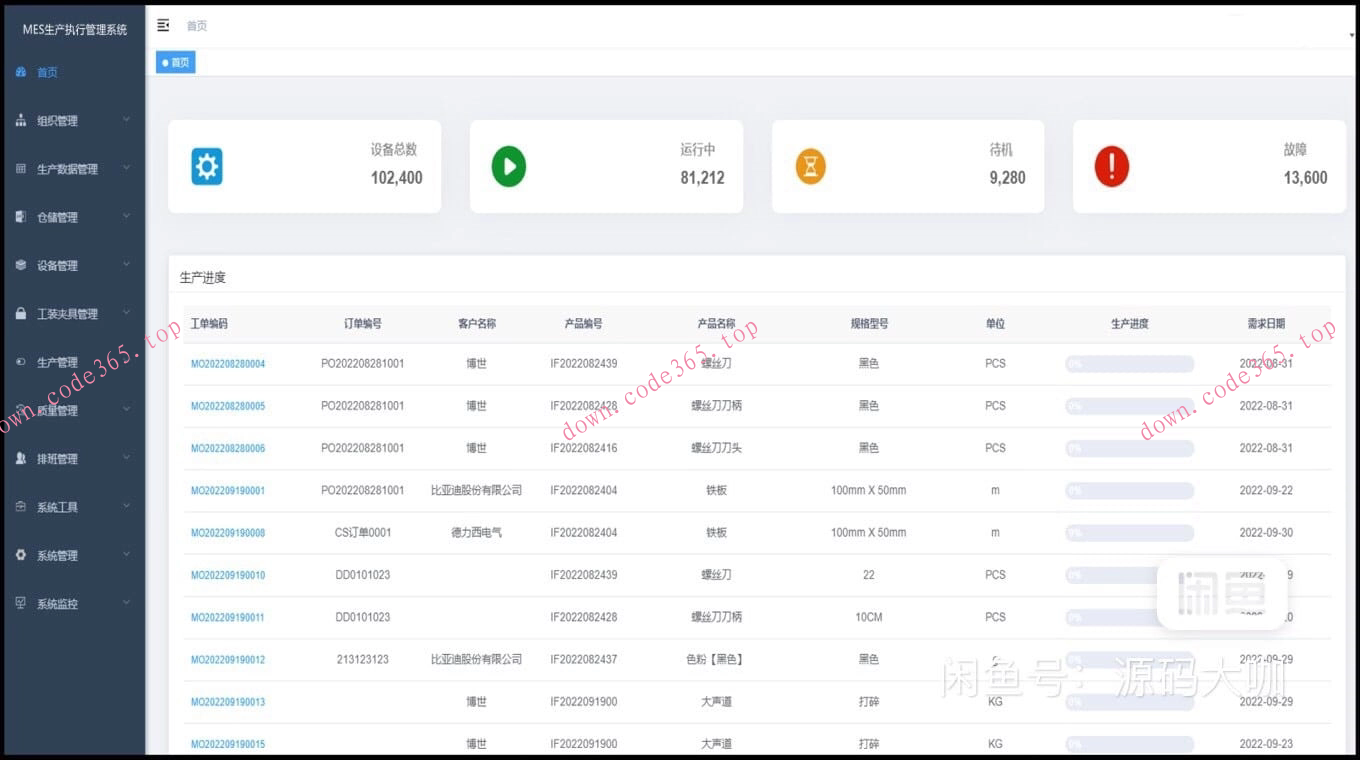The width and height of the screenshot is (1360, 760).
Task: Click the 生产数据管理 sidebar icon
Action: 21,169
